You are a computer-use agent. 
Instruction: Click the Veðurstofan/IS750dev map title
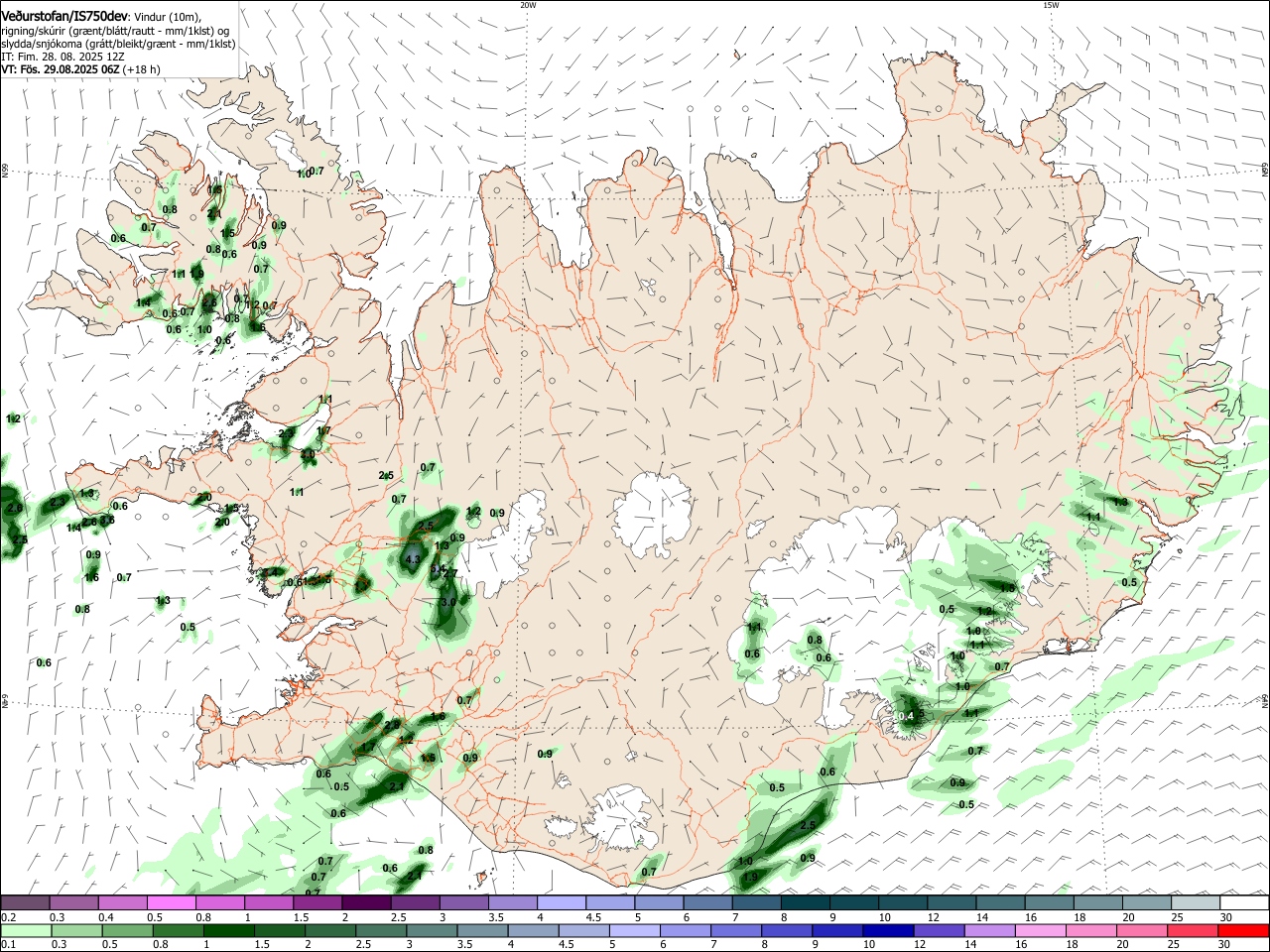(65, 16)
